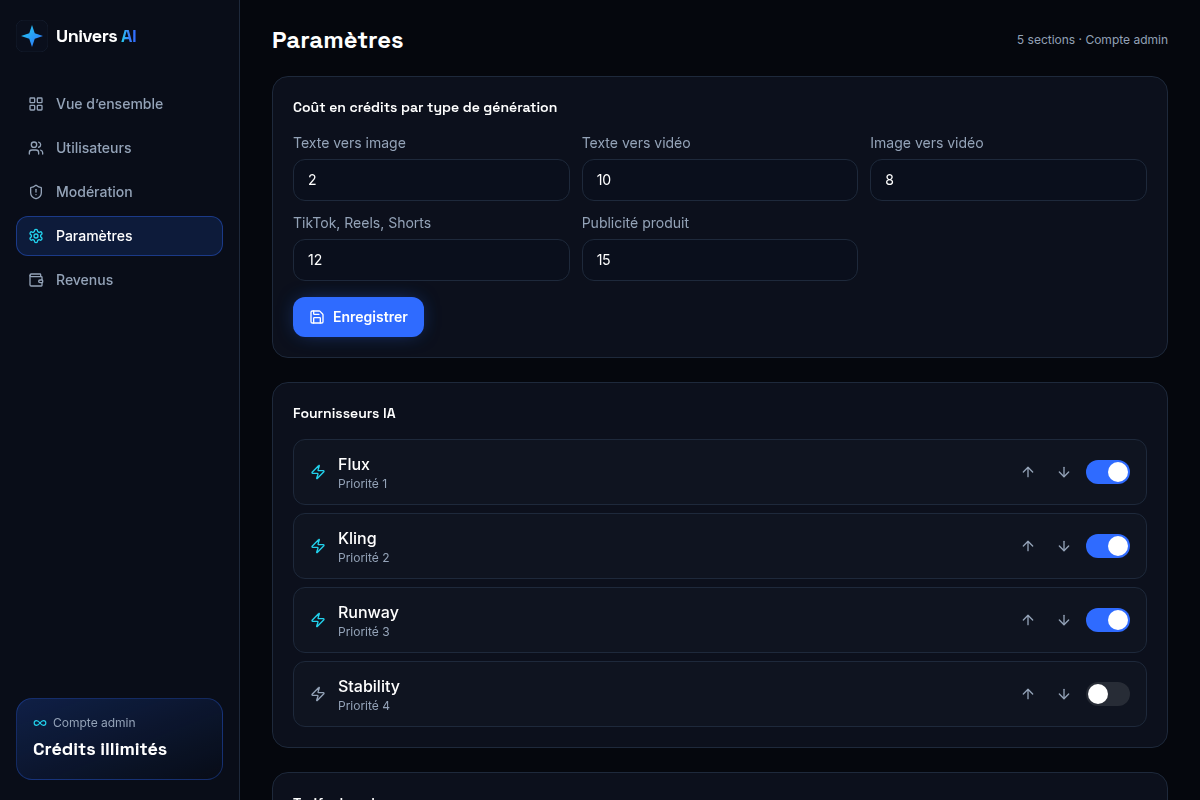Click the Runway lightning bolt icon

point(318,620)
